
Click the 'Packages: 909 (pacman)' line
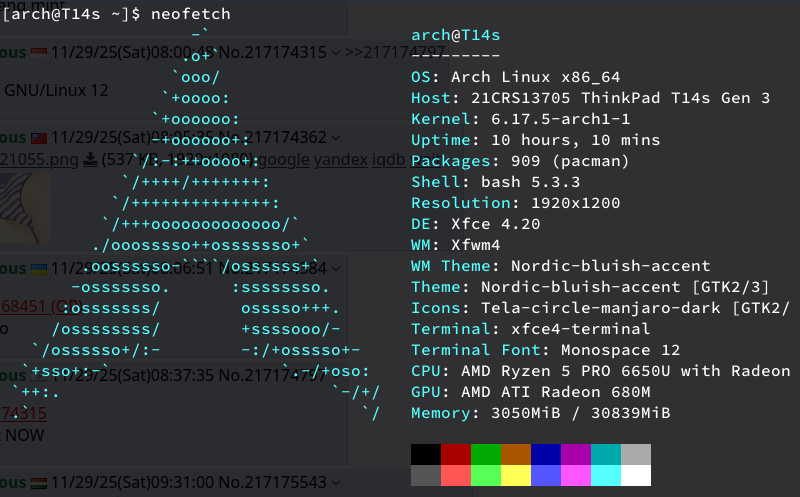[x=520, y=161]
